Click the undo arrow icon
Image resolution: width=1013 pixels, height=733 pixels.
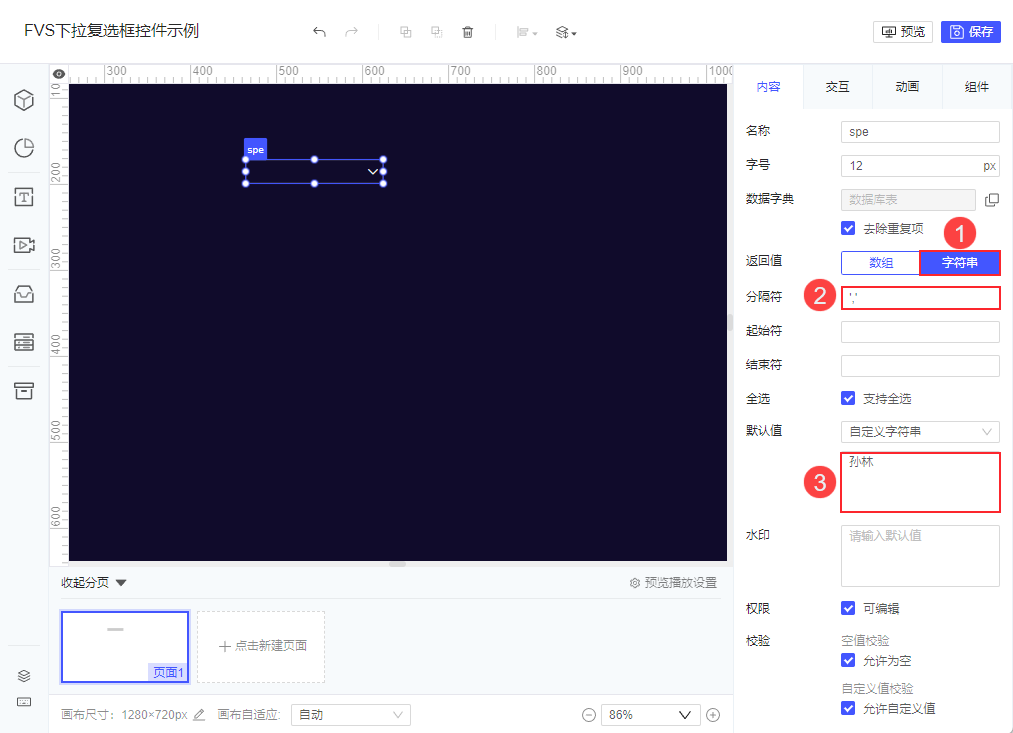pos(319,32)
